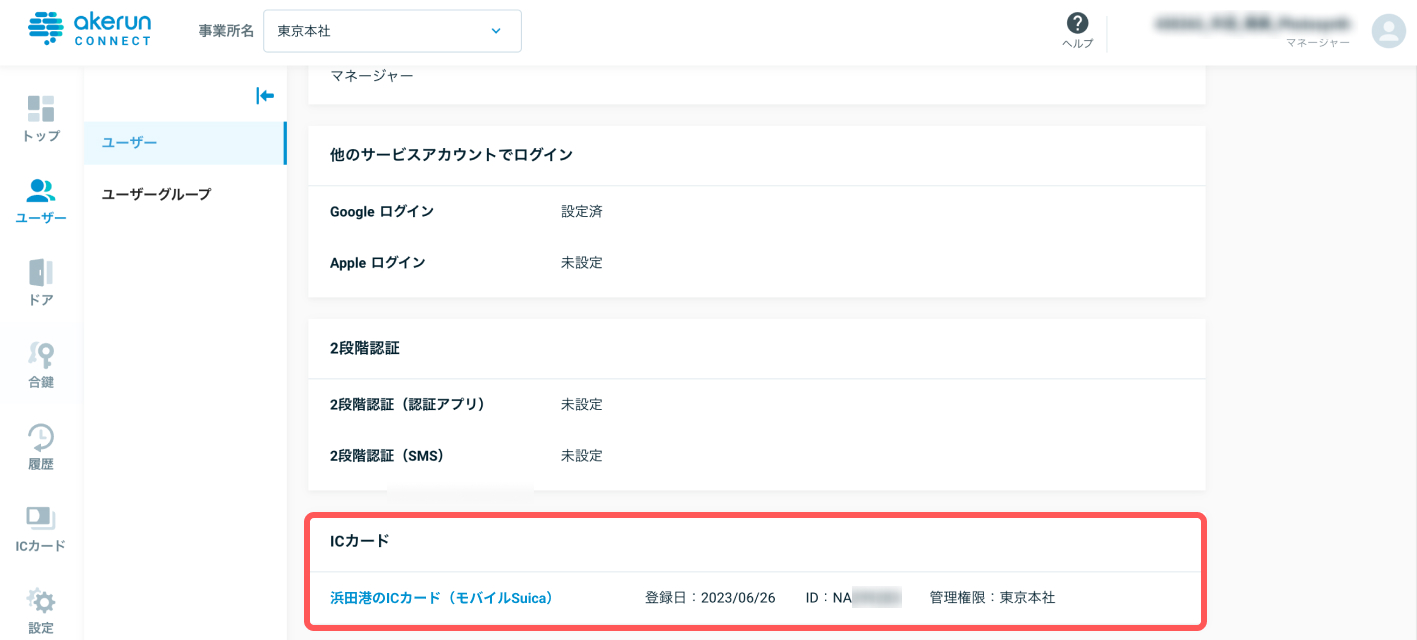Expand the 東京本社 office dropdown
The image size is (1417, 640).
pyautogui.click(x=392, y=31)
